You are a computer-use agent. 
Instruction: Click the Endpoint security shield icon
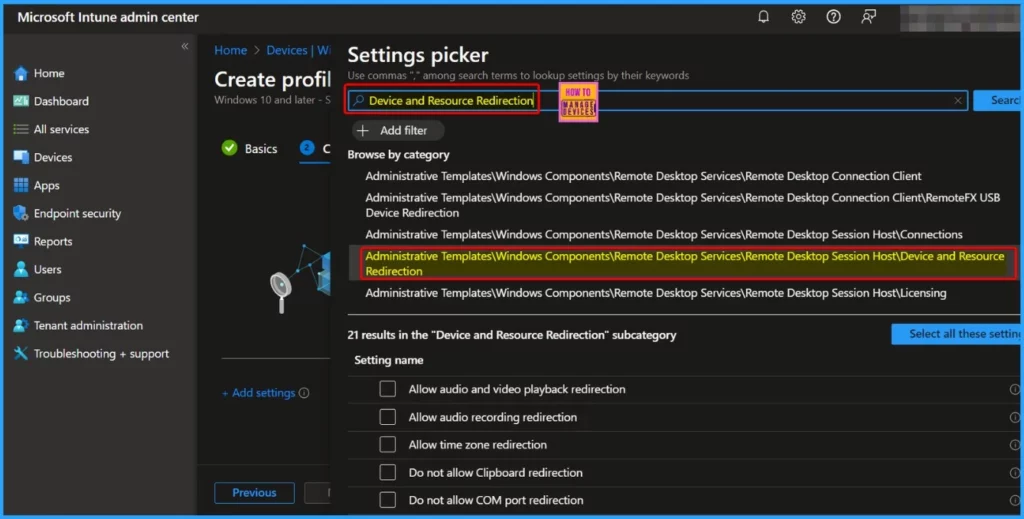tap(21, 213)
